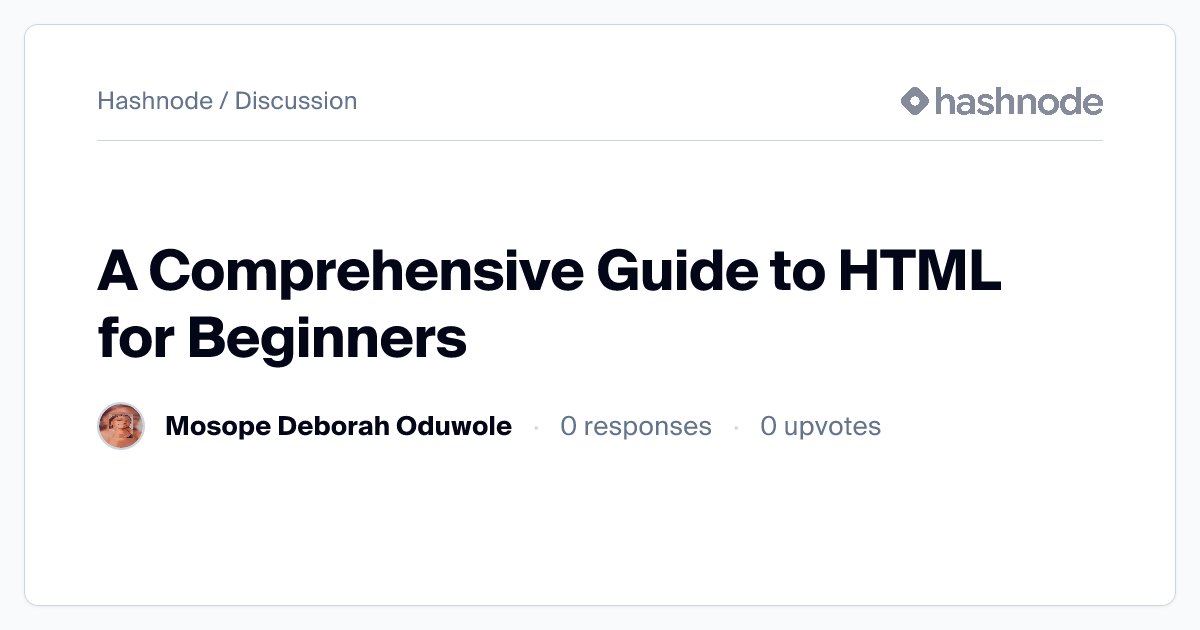1200x630 pixels.
Task: Click the horizontal divider below the header
Action: pos(600,141)
